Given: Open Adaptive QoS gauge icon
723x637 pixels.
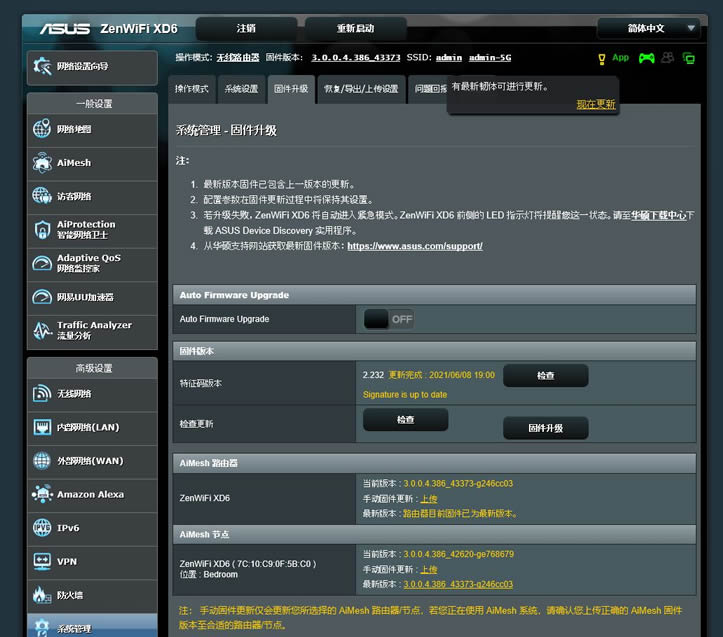Looking at the screenshot, I should click(x=42, y=263).
